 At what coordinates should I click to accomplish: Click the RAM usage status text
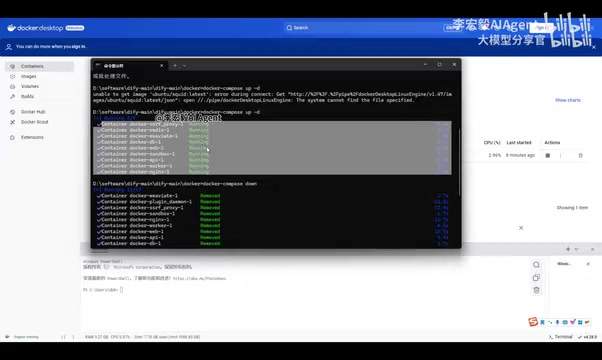click(96, 337)
